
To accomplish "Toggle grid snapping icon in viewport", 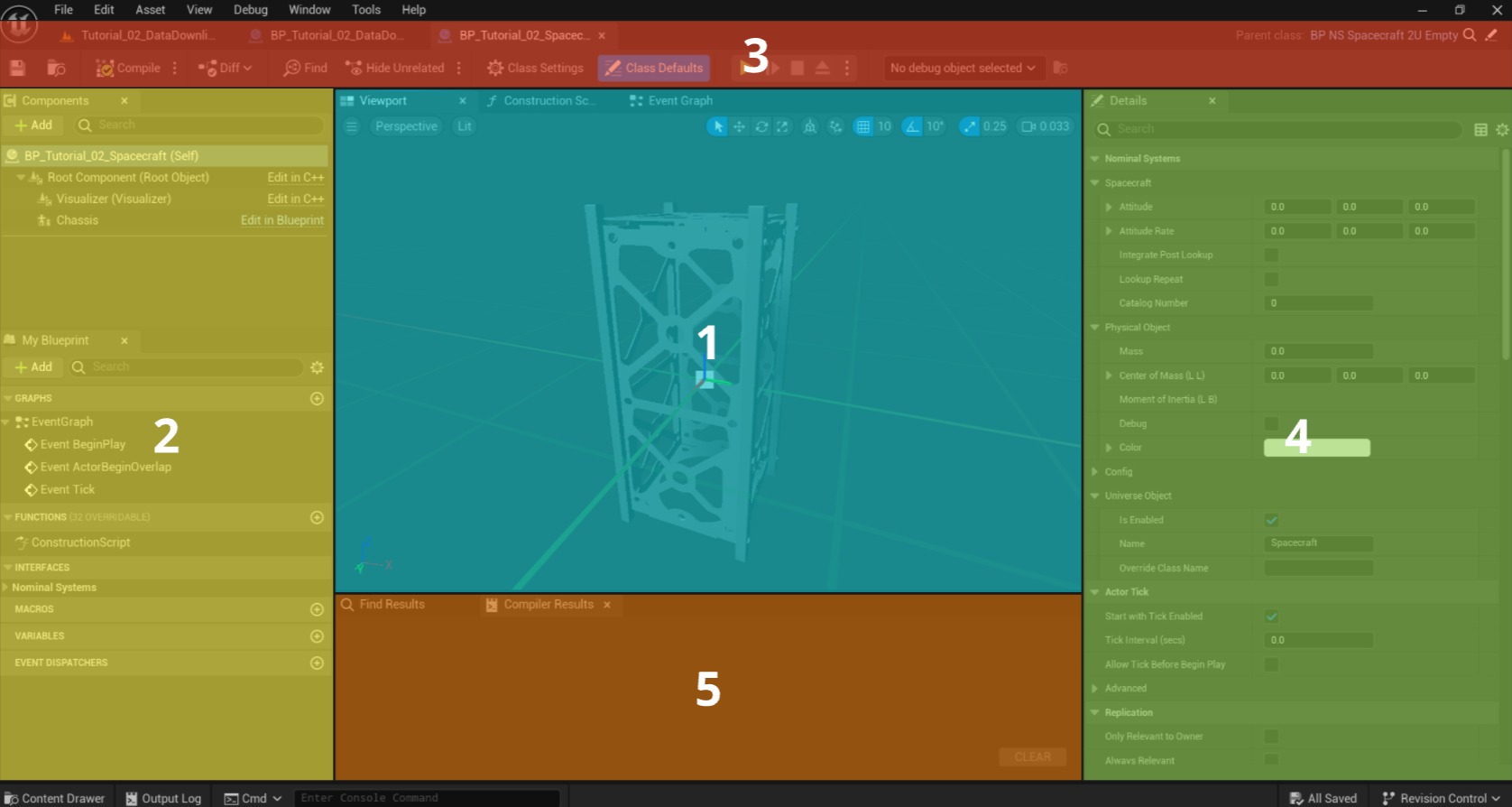I will coord(863,126).
